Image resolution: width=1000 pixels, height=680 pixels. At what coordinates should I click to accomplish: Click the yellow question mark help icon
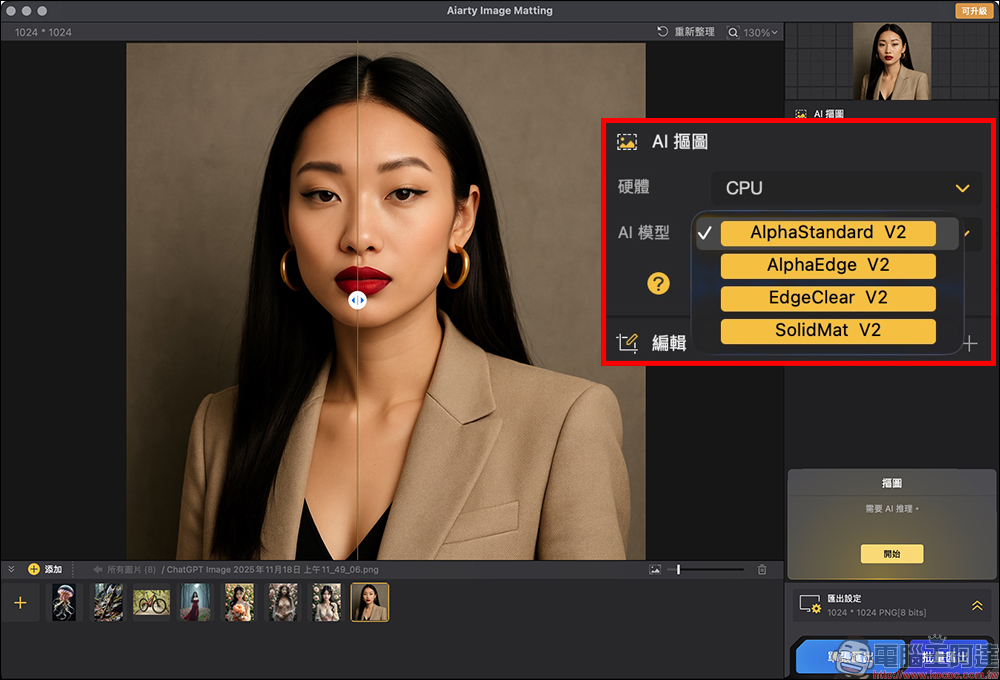659,283
